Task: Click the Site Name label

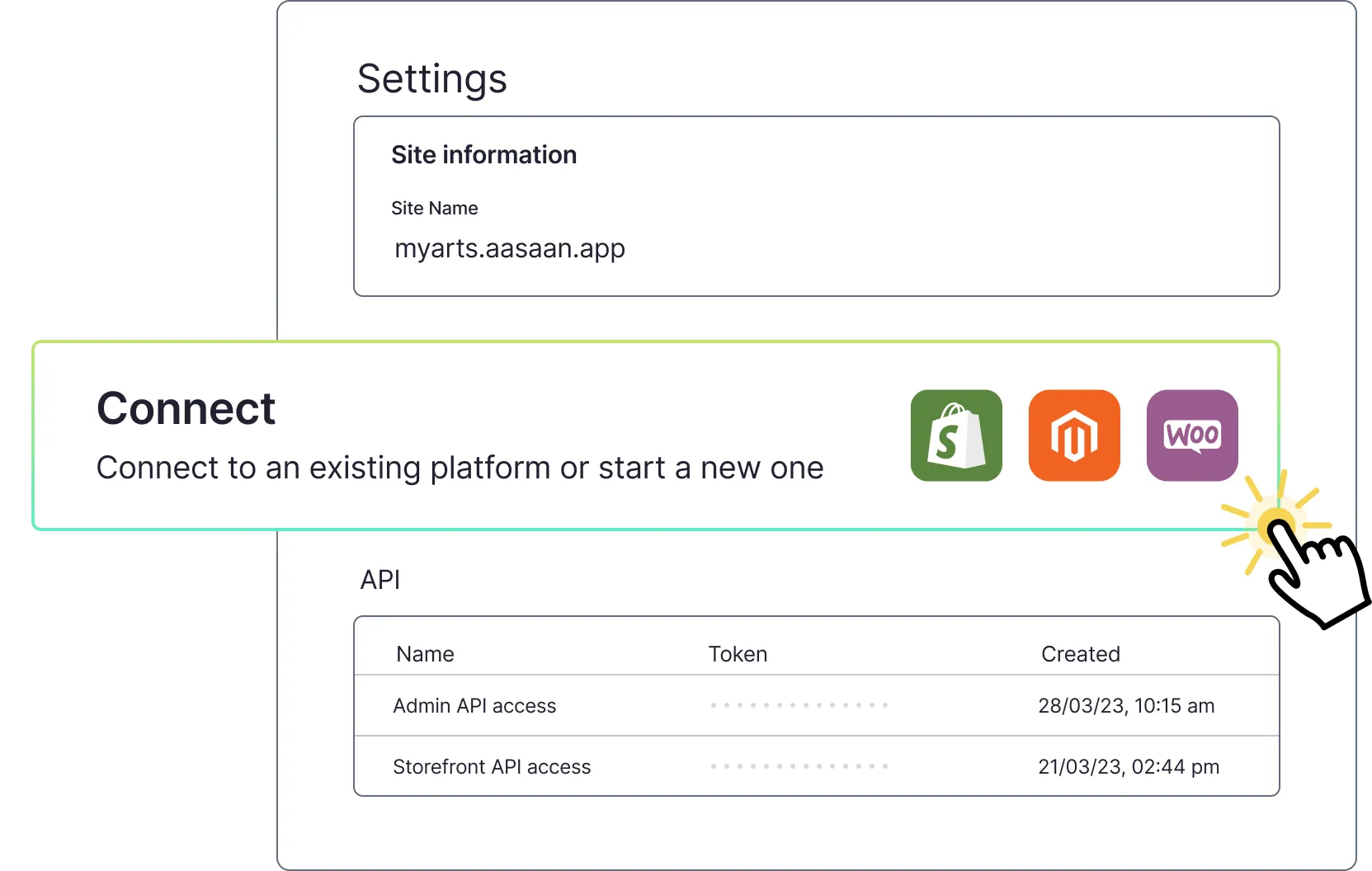Action: click(x=434, y=209)
